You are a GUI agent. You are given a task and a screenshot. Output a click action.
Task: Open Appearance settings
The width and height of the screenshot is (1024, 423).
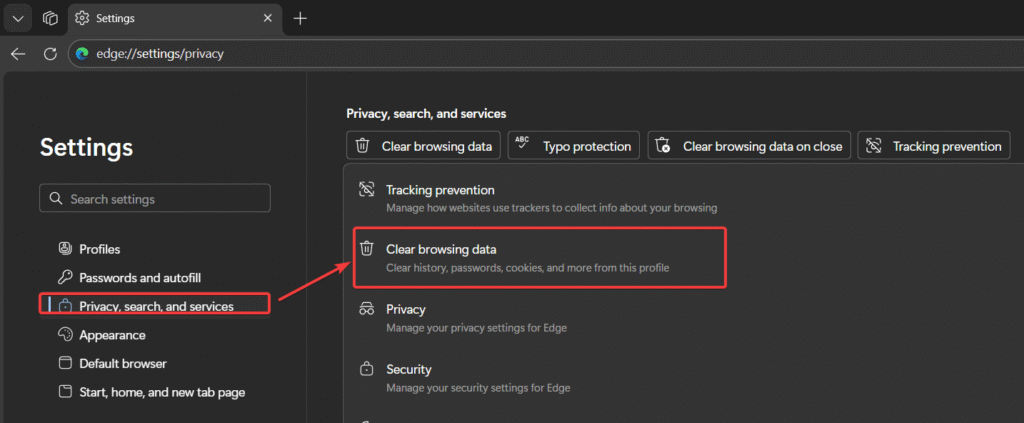click(112, 335)
